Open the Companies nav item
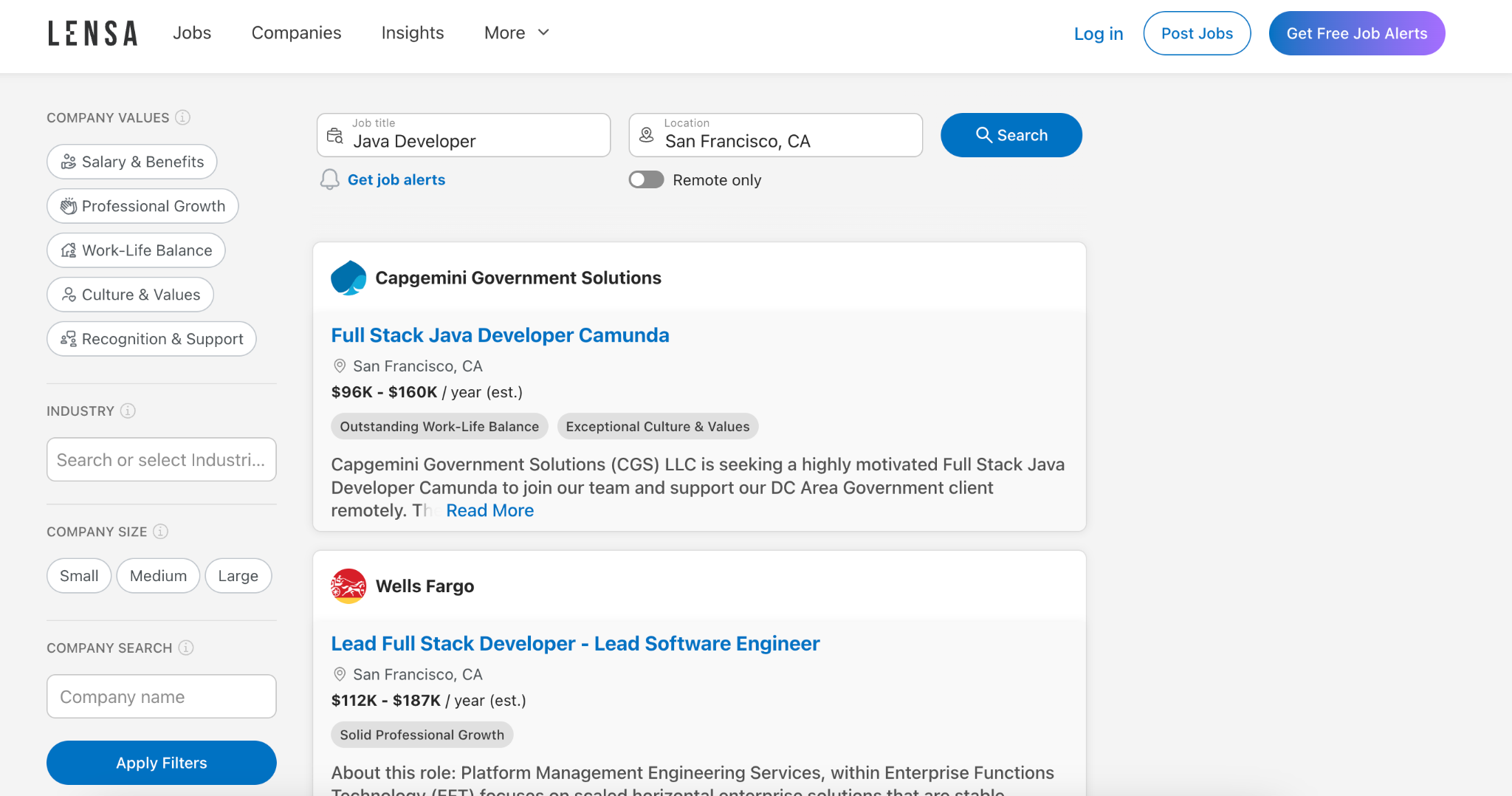This screenshot has height=796, width=1512. (x=296, y=32)
